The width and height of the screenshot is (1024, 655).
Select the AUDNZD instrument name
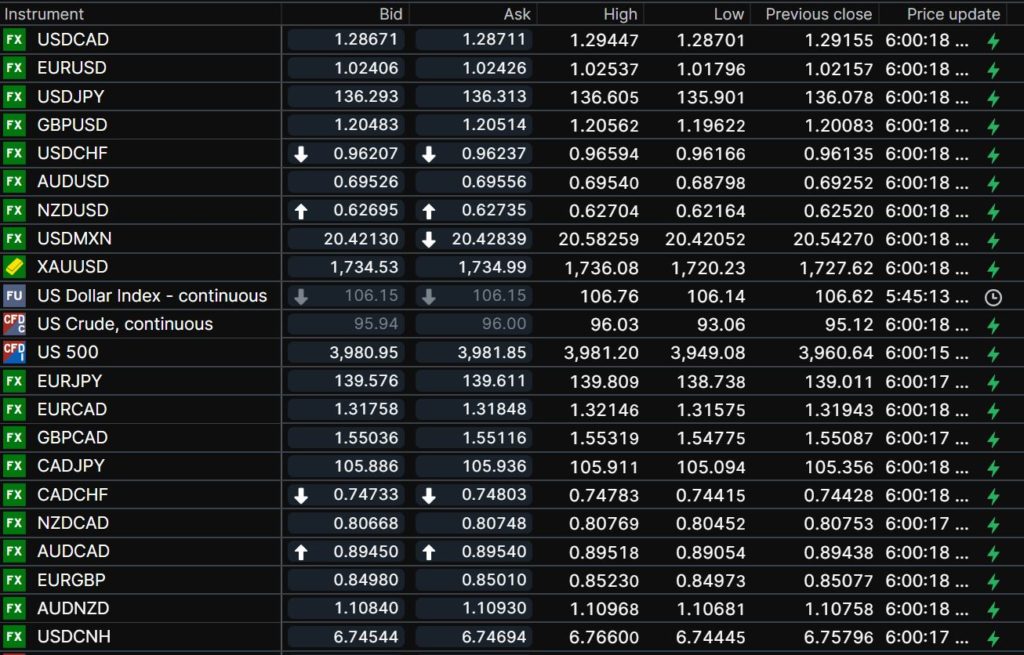coord(73,608)
